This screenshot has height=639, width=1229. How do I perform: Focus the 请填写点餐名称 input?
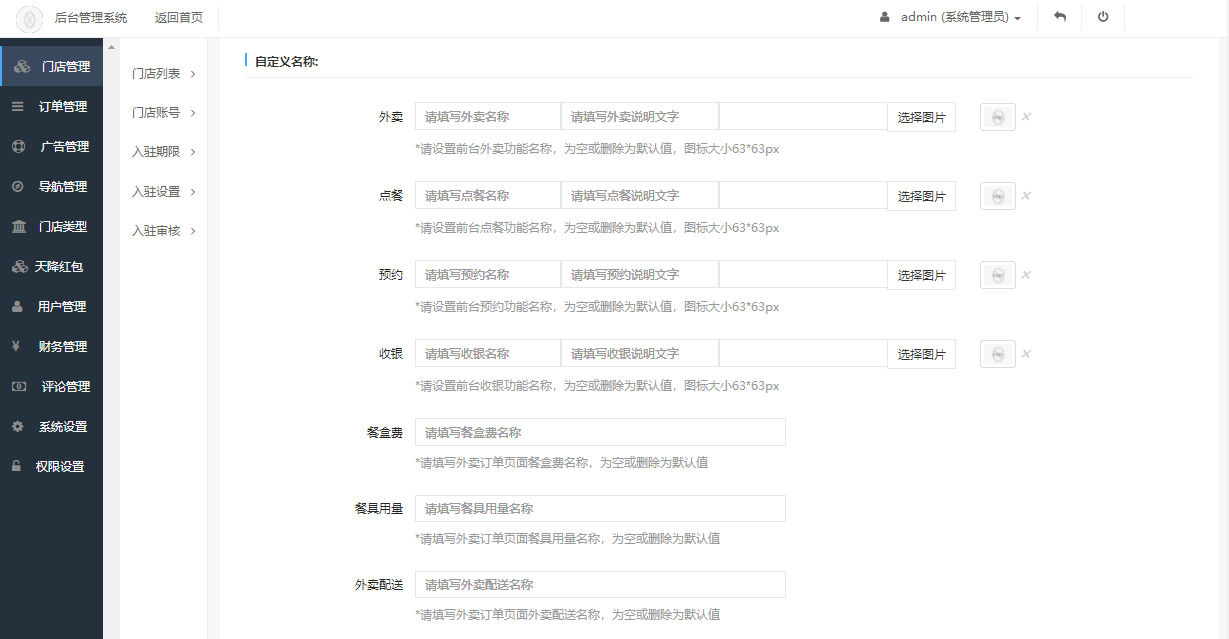click(488, 195)
